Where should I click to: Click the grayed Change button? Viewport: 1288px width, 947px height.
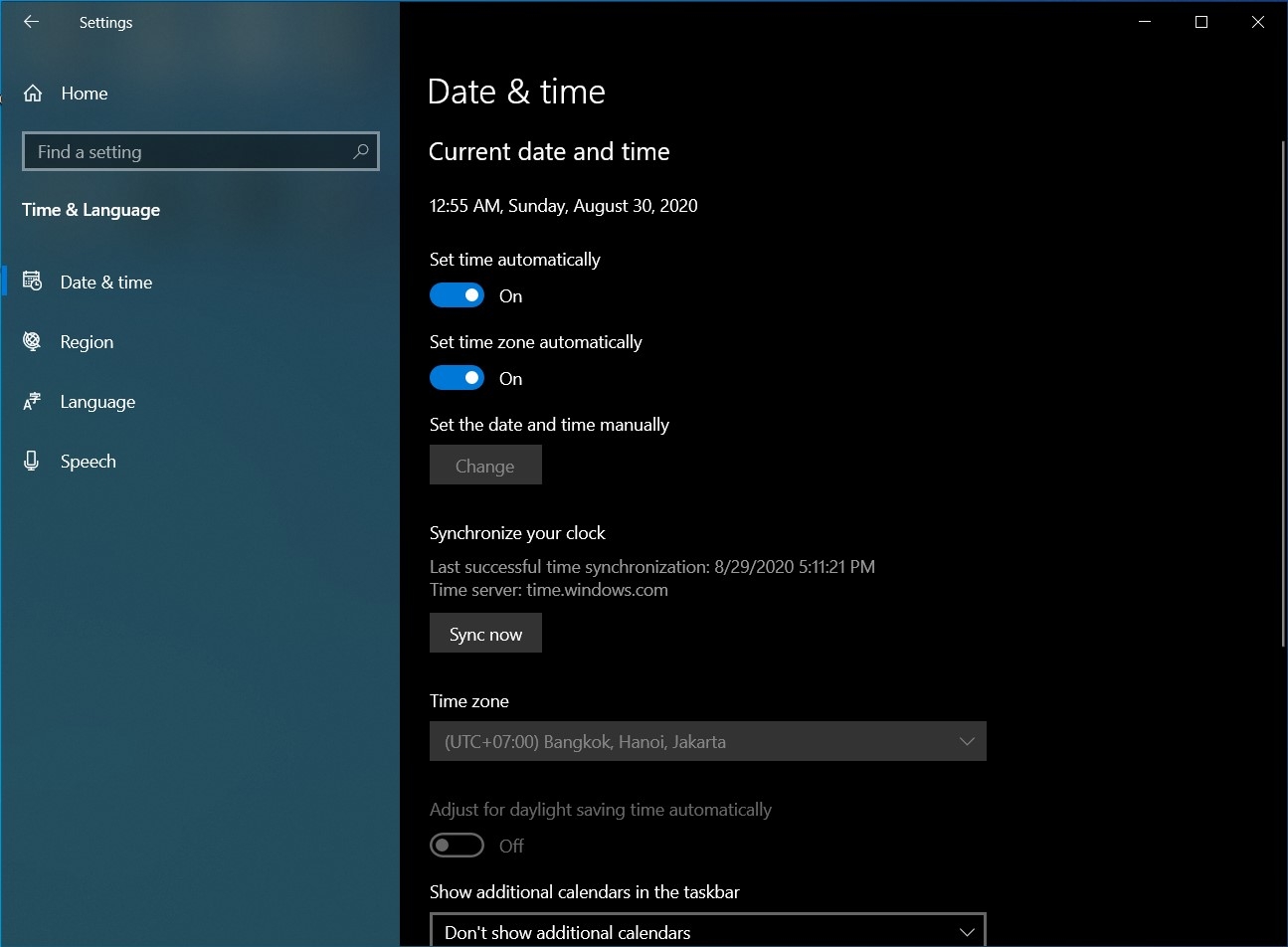485,466
